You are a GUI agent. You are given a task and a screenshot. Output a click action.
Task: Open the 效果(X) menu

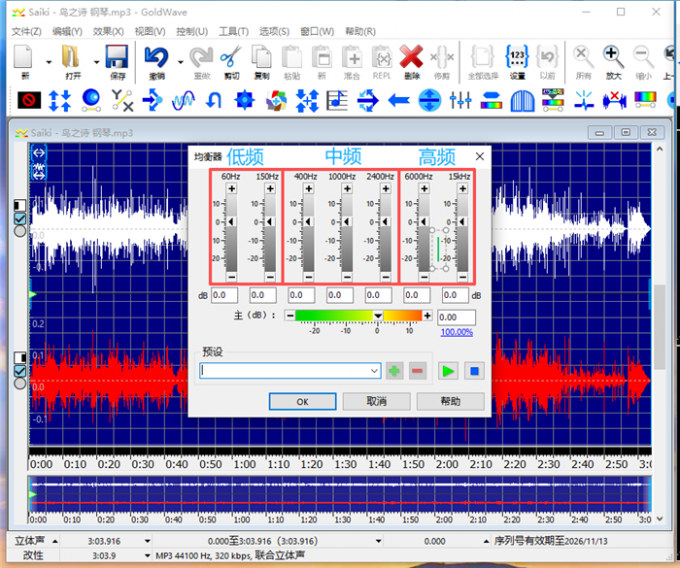(108, 31)
